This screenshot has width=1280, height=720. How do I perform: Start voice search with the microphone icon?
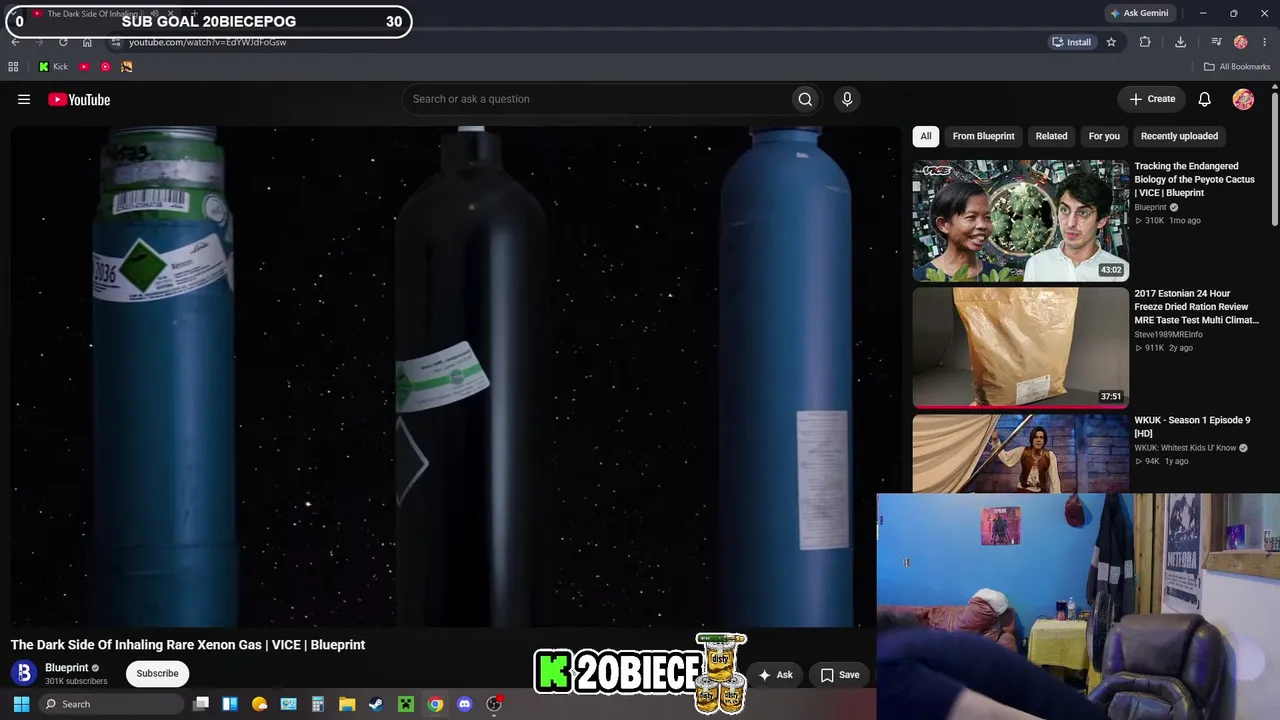[x=847, y=99]
